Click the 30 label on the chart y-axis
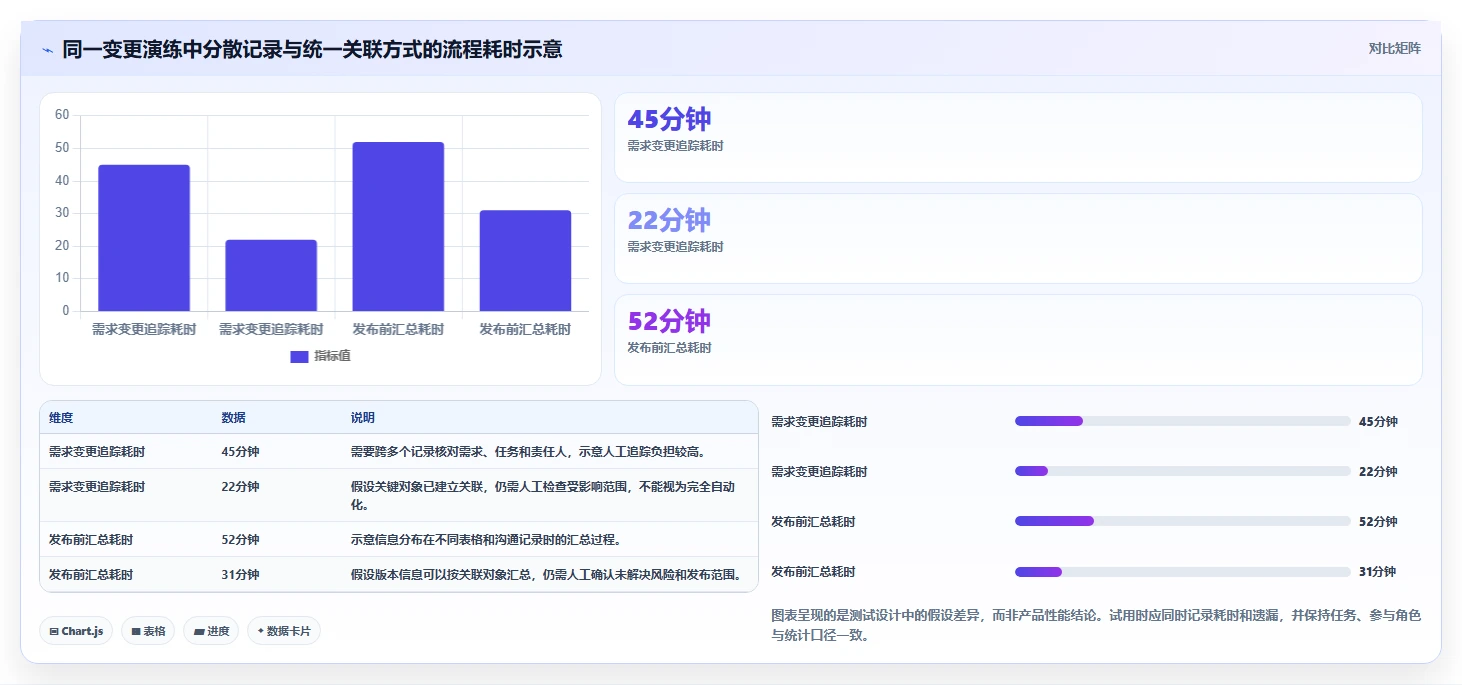 point(62,213)
